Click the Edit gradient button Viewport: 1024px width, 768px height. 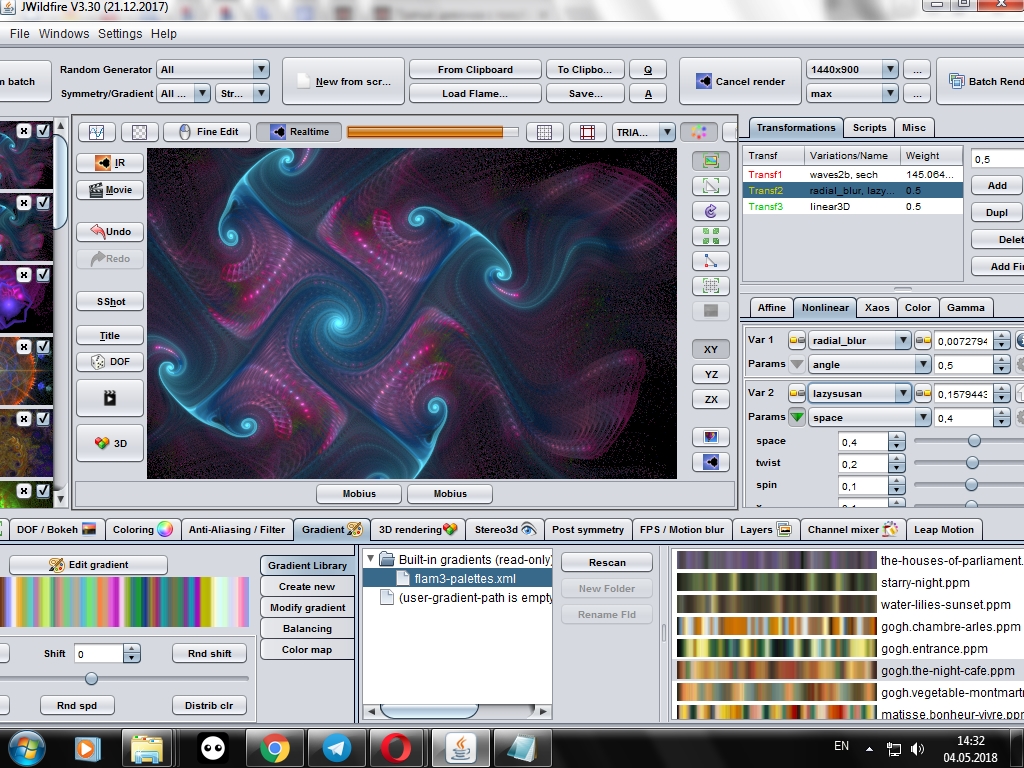click(x=88, y=565)
